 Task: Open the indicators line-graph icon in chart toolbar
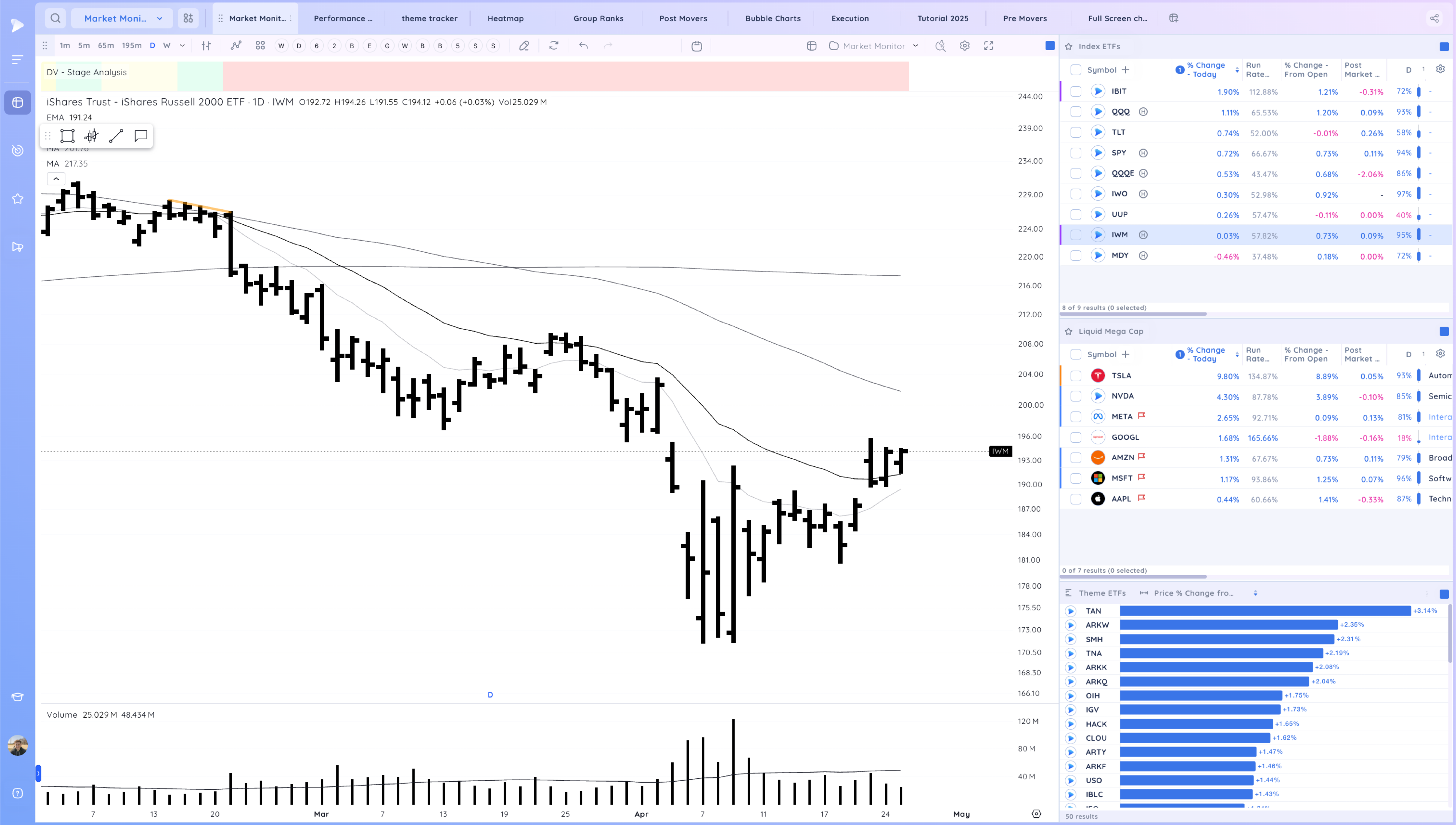(236, 46)
